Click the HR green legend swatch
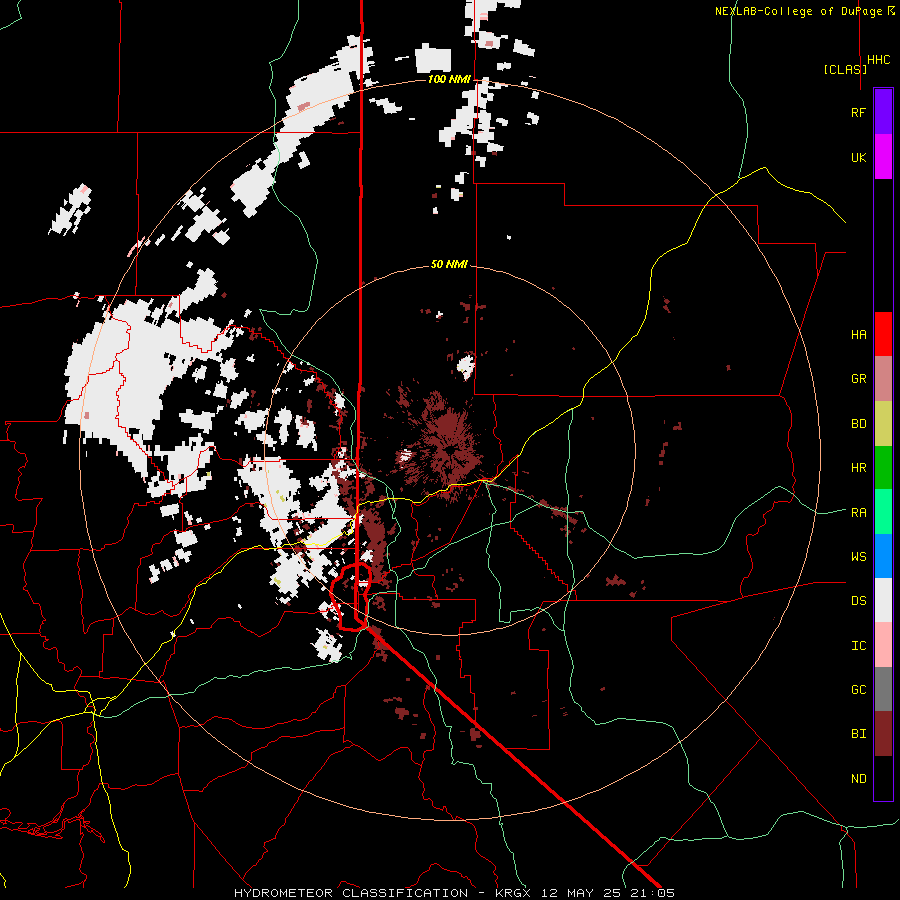Screen dimensions: 900x900 [x=883, y=468]
